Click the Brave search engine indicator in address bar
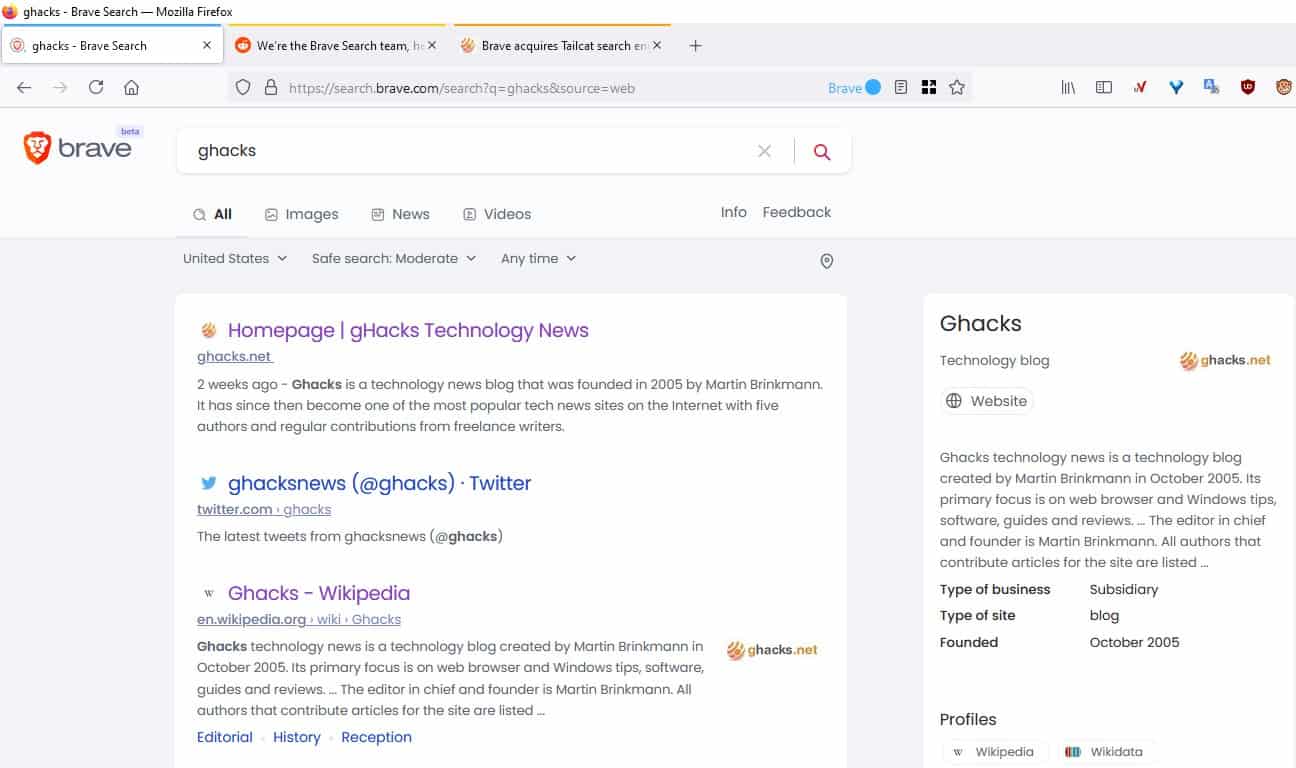 [854, 88]
